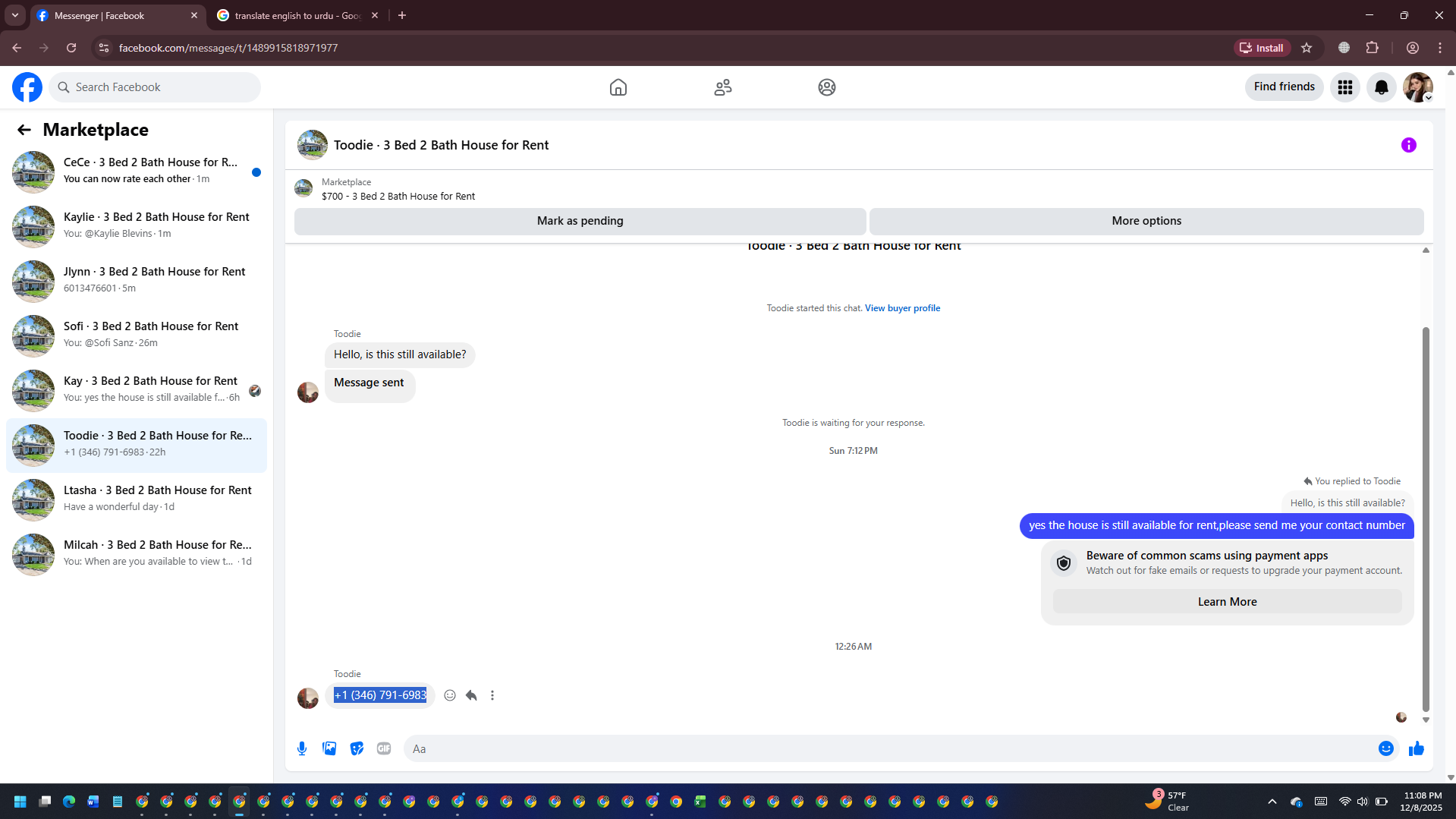This screenshot has height=819, width=1456.
Task: Open the Kaylie rental conversation
Action: point(137,226)
